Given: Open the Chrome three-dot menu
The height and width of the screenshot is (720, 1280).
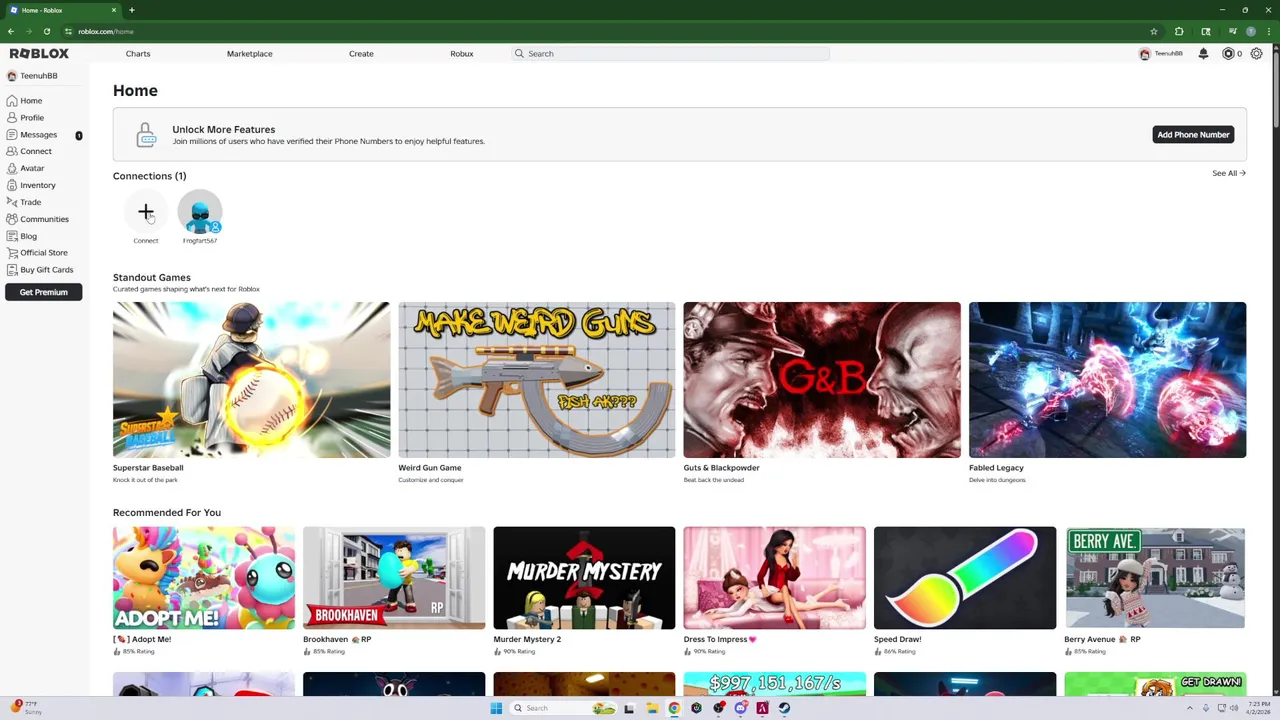Looking at the screenshot, I should coord(1267,32).
